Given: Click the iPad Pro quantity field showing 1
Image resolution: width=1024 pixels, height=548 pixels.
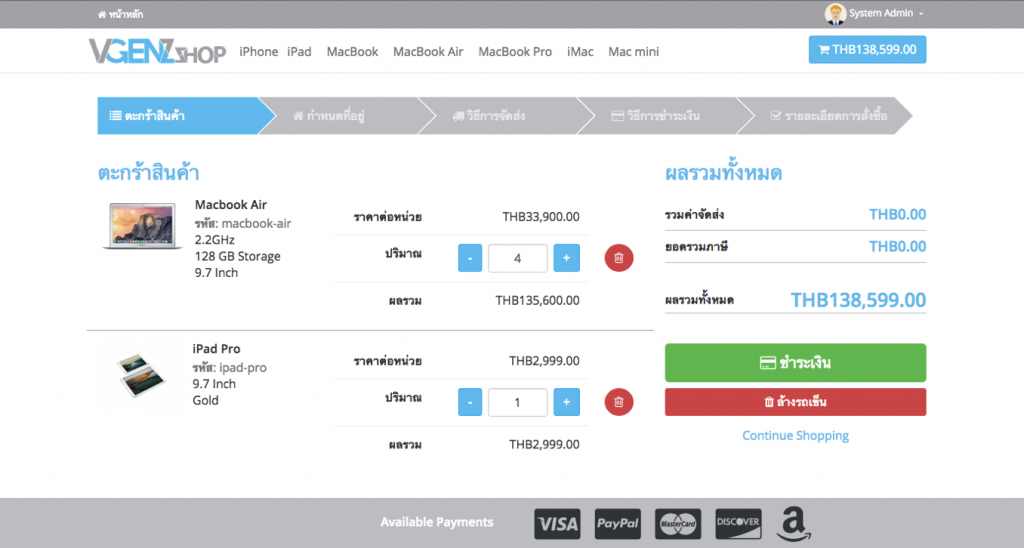Looking at the screenshot, I should tap(517, 402).
